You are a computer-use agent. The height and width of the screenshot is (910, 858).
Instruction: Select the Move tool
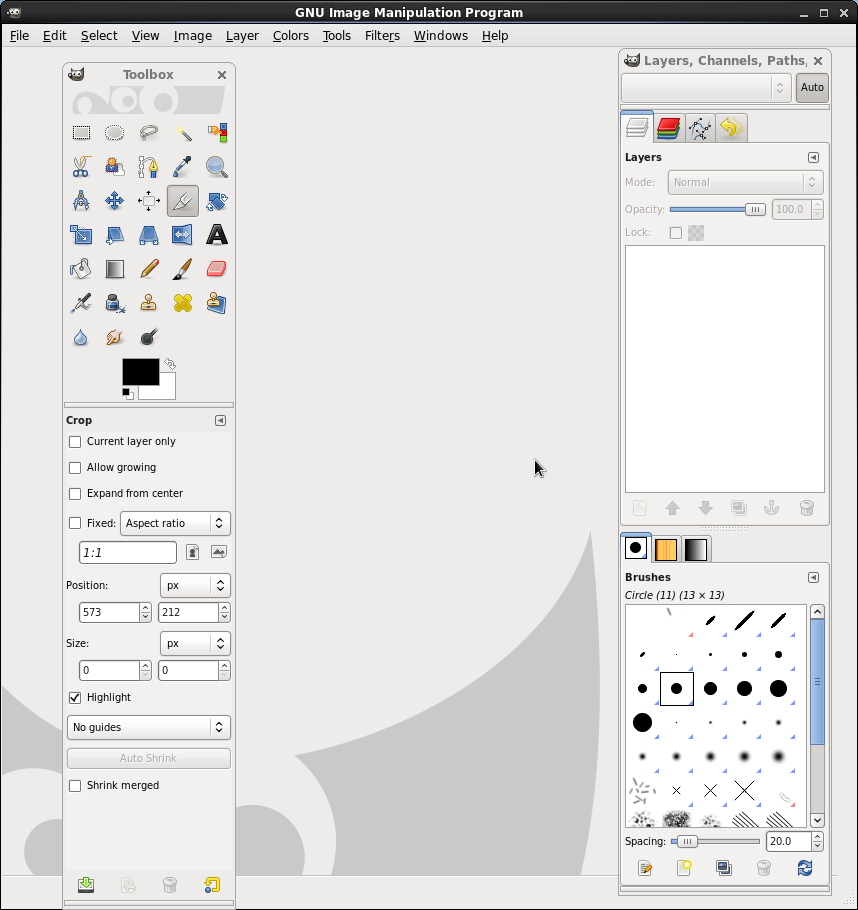point(114,201)
